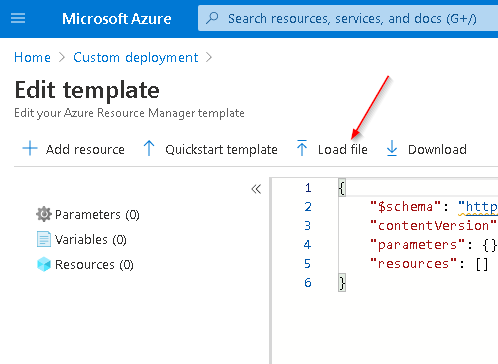Focus the search resources box
This screenshot has height=364, width=498.
(348, 18)
